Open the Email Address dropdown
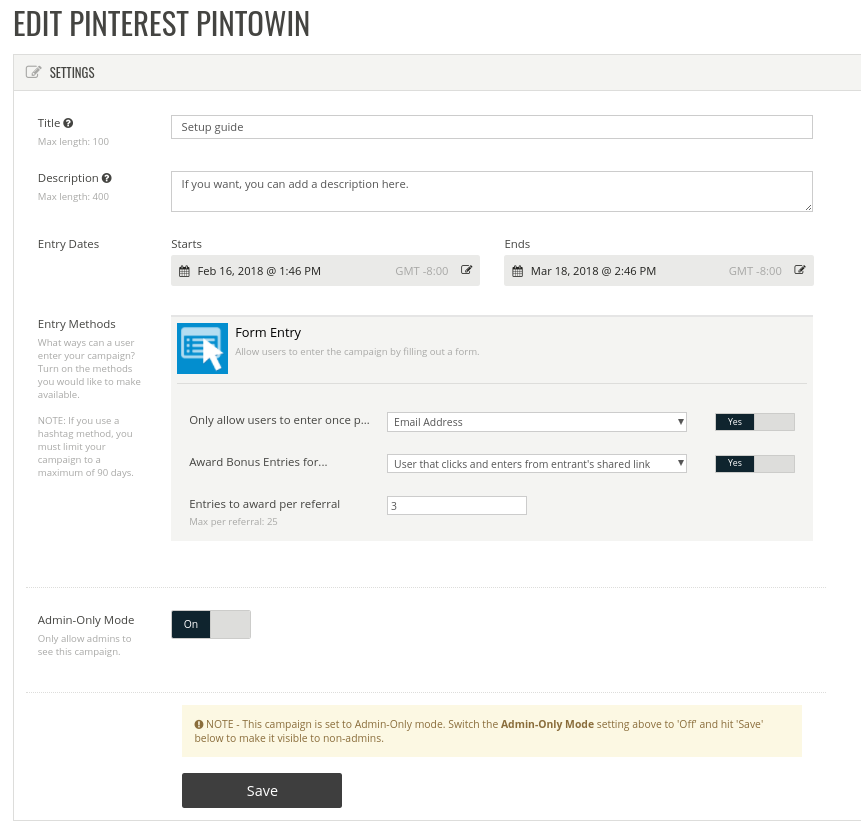The image size is (861, 825). [x=536, y=422]
